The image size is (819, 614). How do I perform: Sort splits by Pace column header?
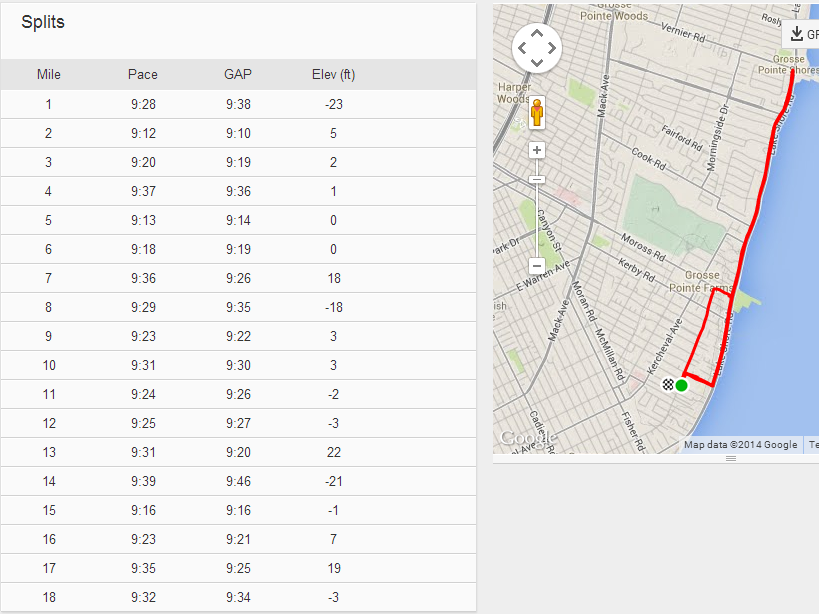point(143,74)
